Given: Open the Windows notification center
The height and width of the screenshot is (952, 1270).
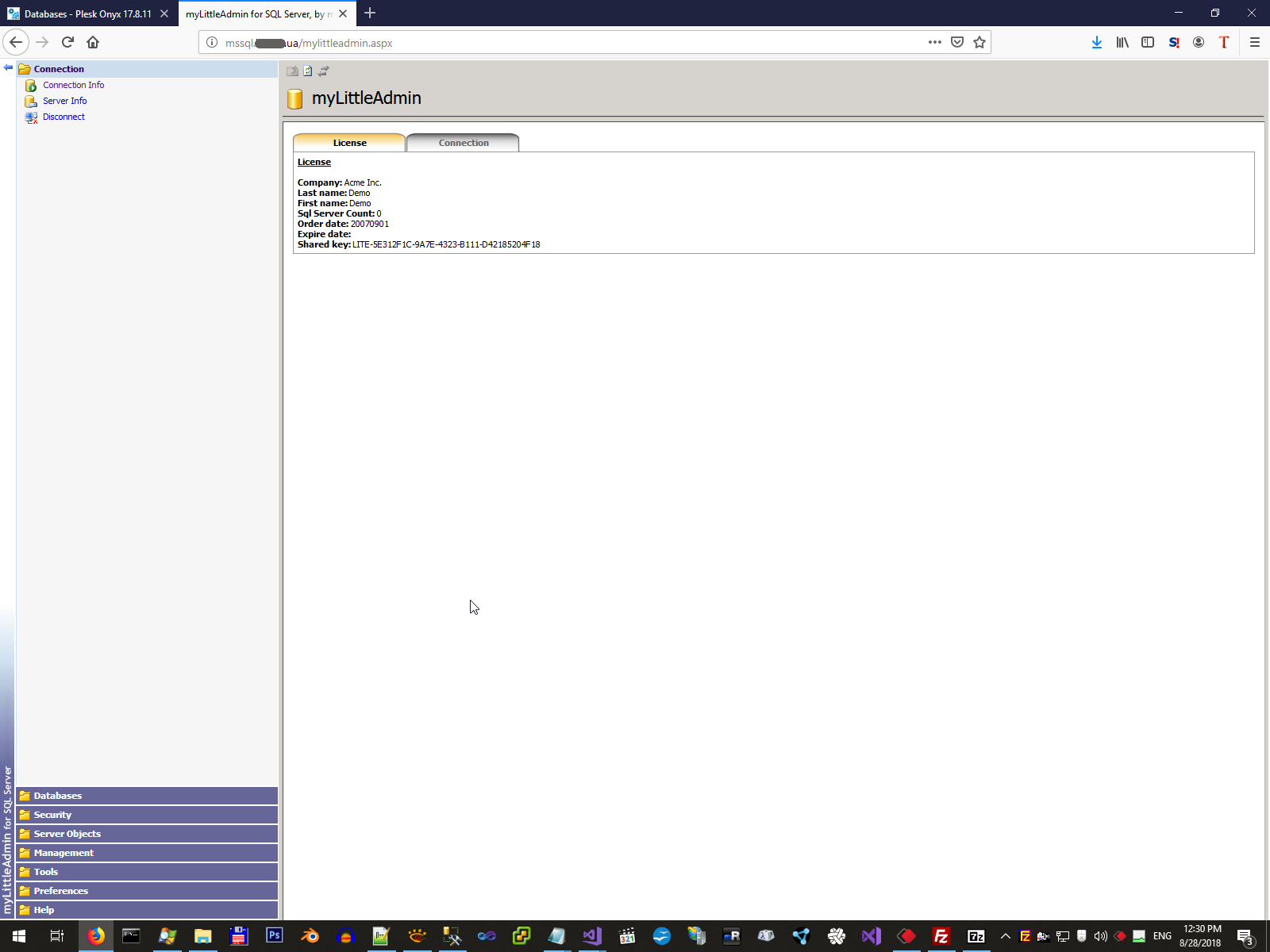Looking at the screenshot, I should (x=1245, y=936).
